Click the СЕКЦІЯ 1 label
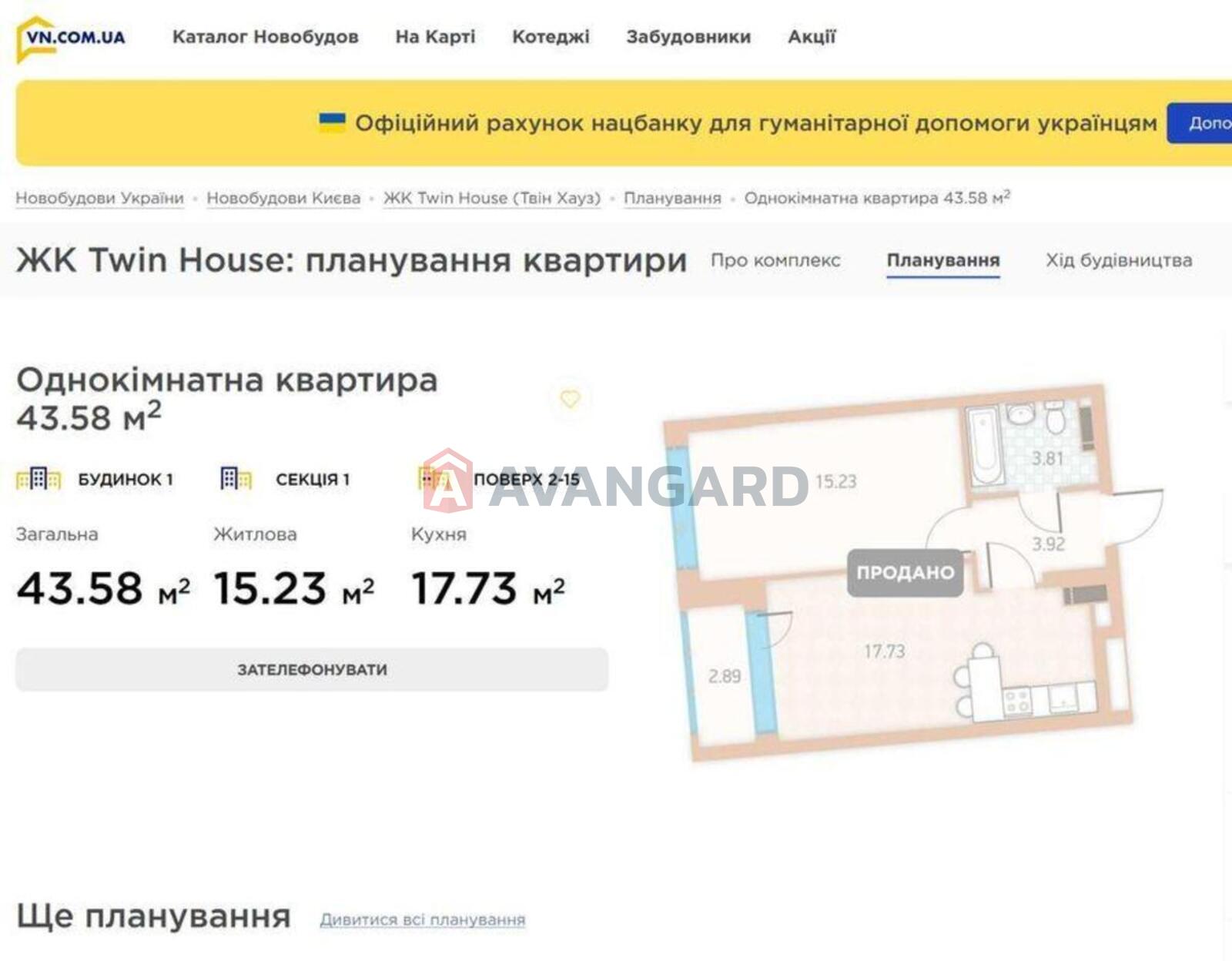This screenshot has height=961, width=1232. [313, 479]
